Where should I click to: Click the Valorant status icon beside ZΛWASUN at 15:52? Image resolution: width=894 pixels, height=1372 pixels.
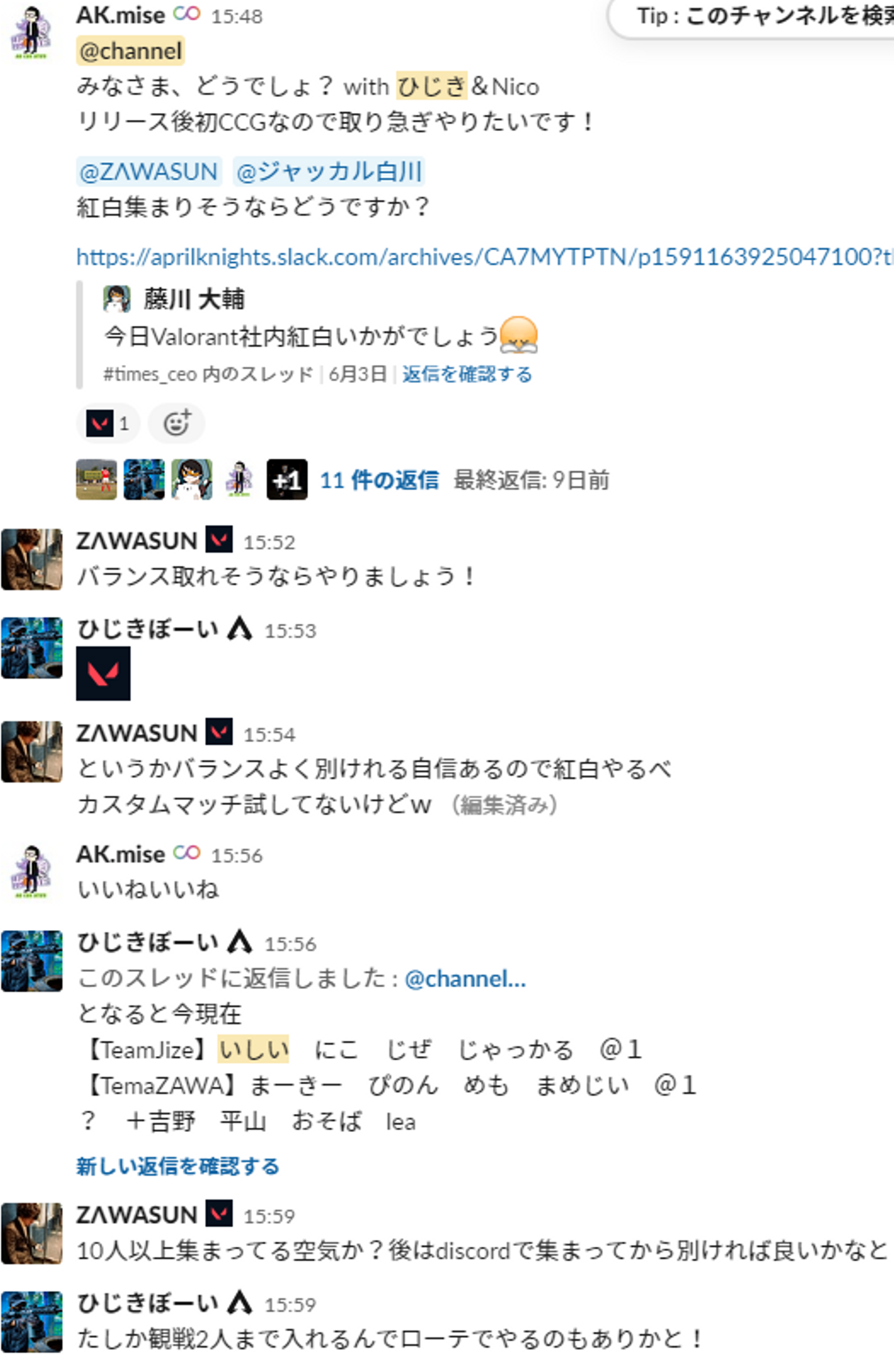pos(219,540)
